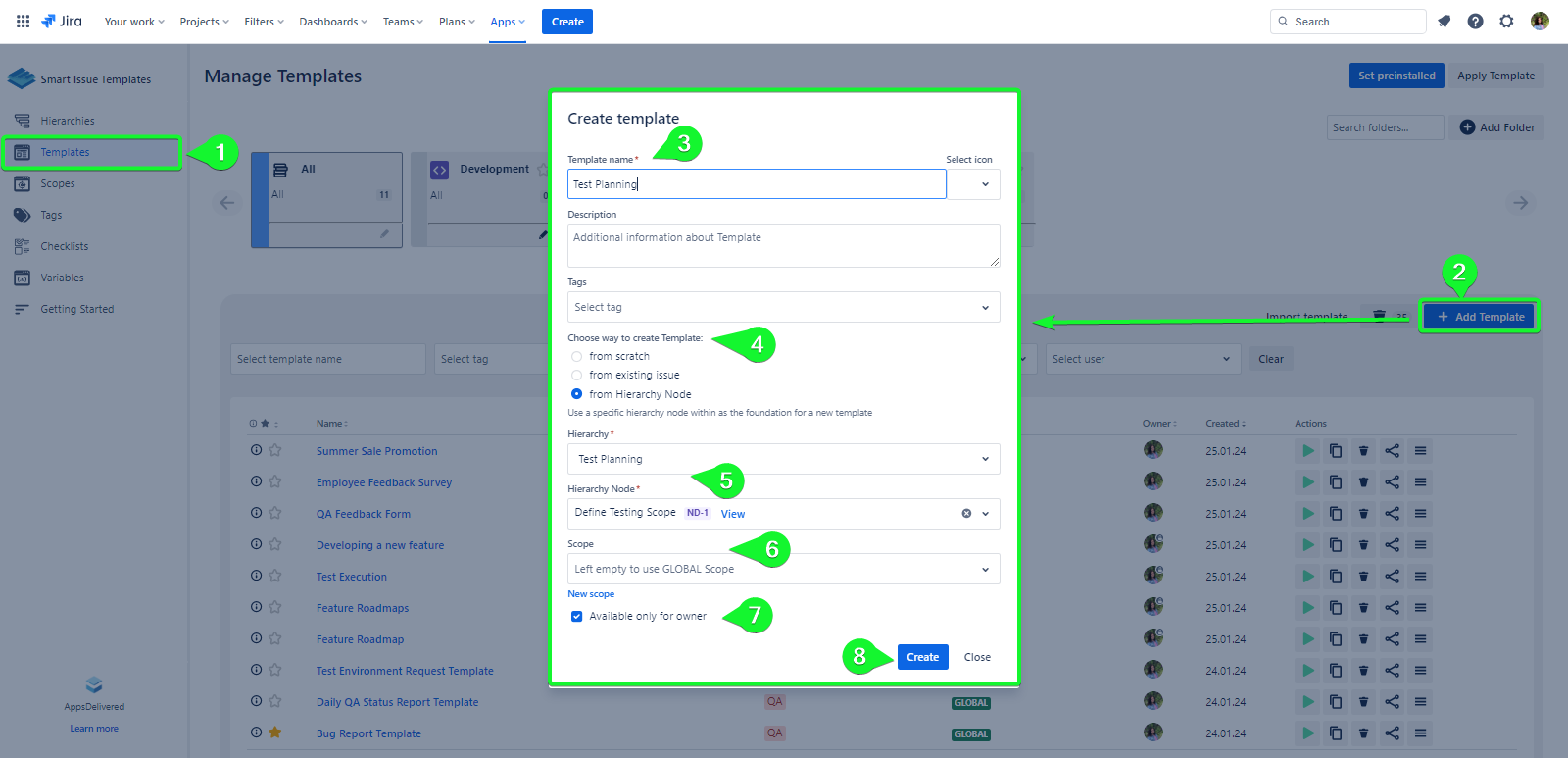Open the Jira settings gear icon
Screen dimensions: 1568x758
coord(1506,22)
